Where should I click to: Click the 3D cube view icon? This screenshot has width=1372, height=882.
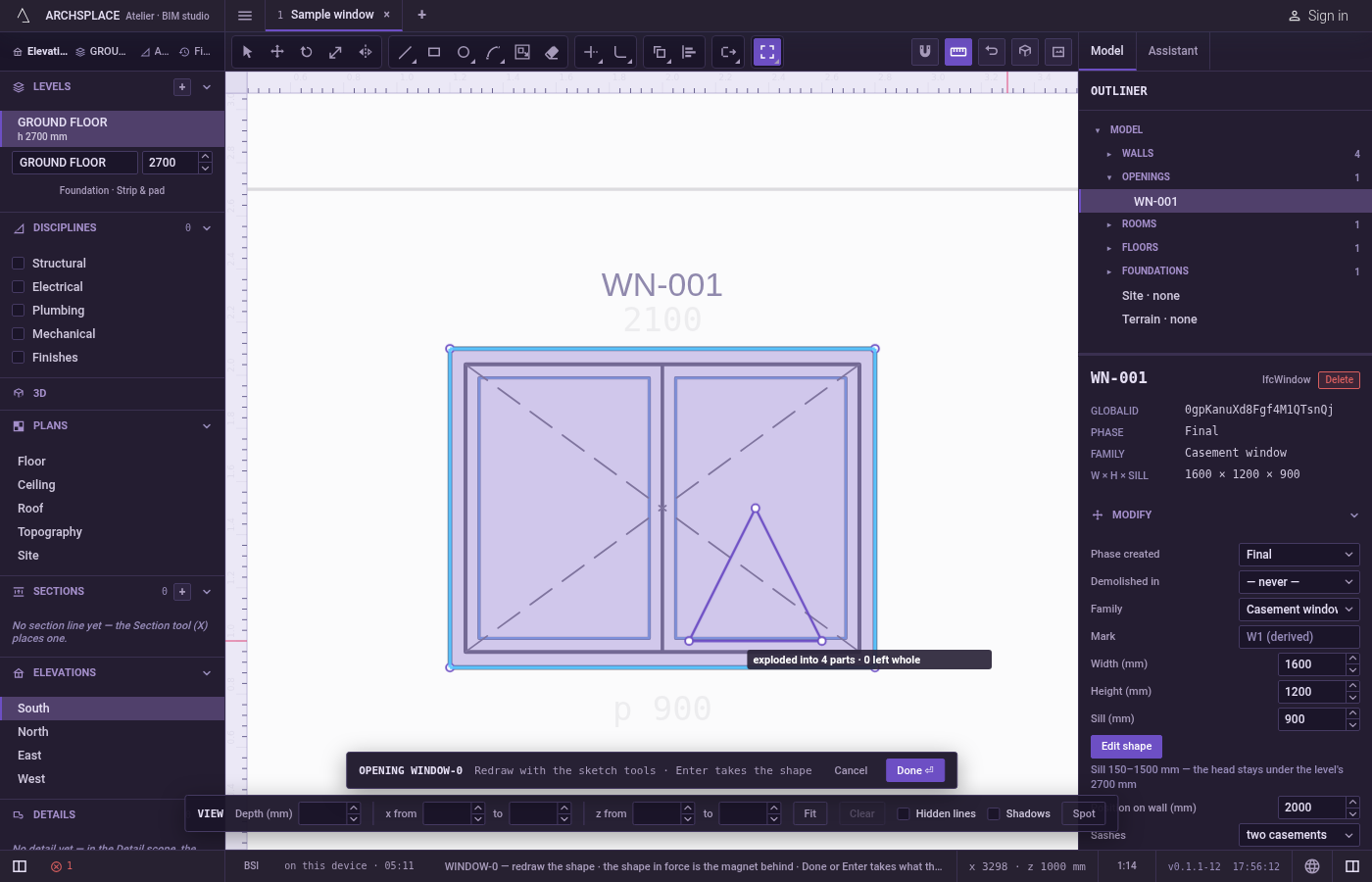(x=1025, y=52)
